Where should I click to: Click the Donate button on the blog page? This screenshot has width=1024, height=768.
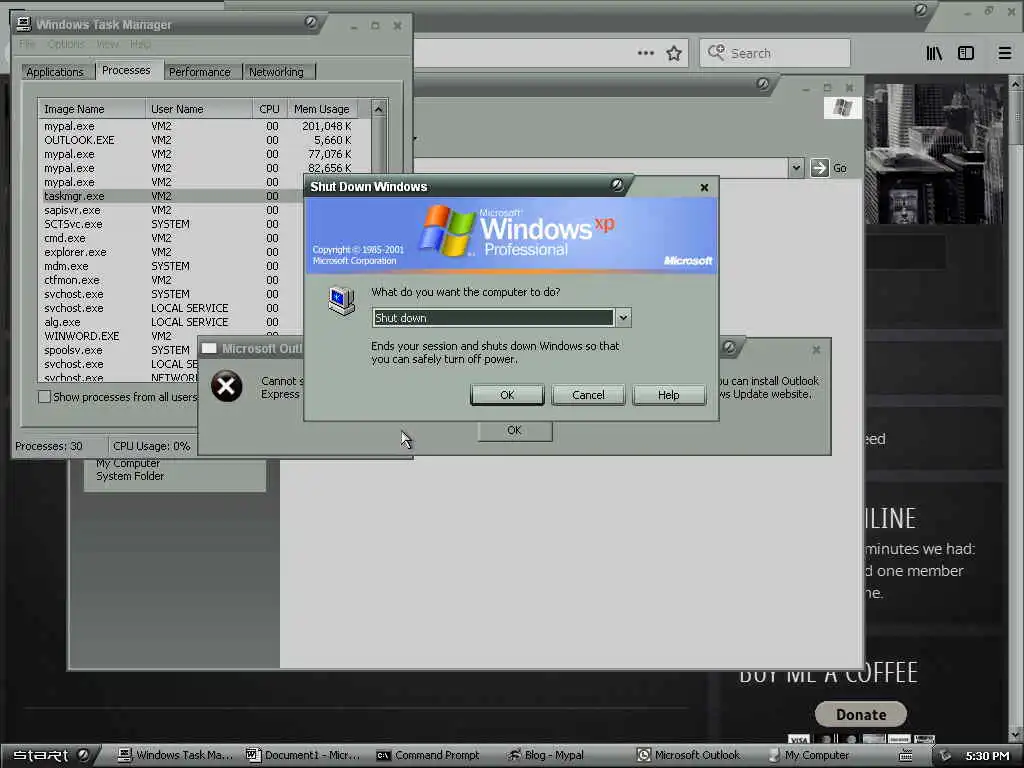(861, 714)
